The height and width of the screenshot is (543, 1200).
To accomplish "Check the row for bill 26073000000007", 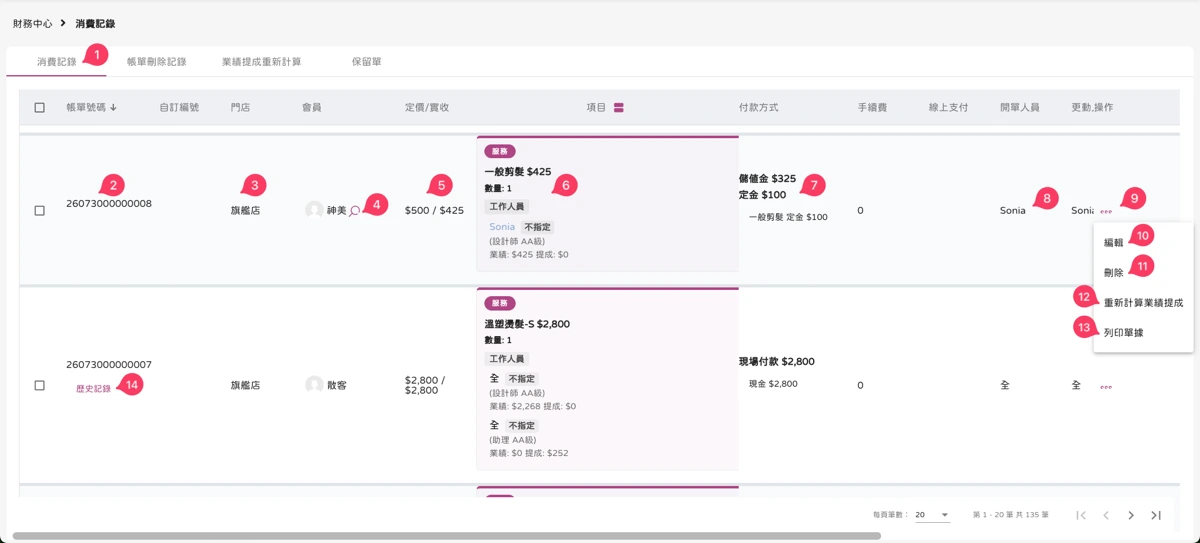I will pyautogui.click(x=40, y=385).
